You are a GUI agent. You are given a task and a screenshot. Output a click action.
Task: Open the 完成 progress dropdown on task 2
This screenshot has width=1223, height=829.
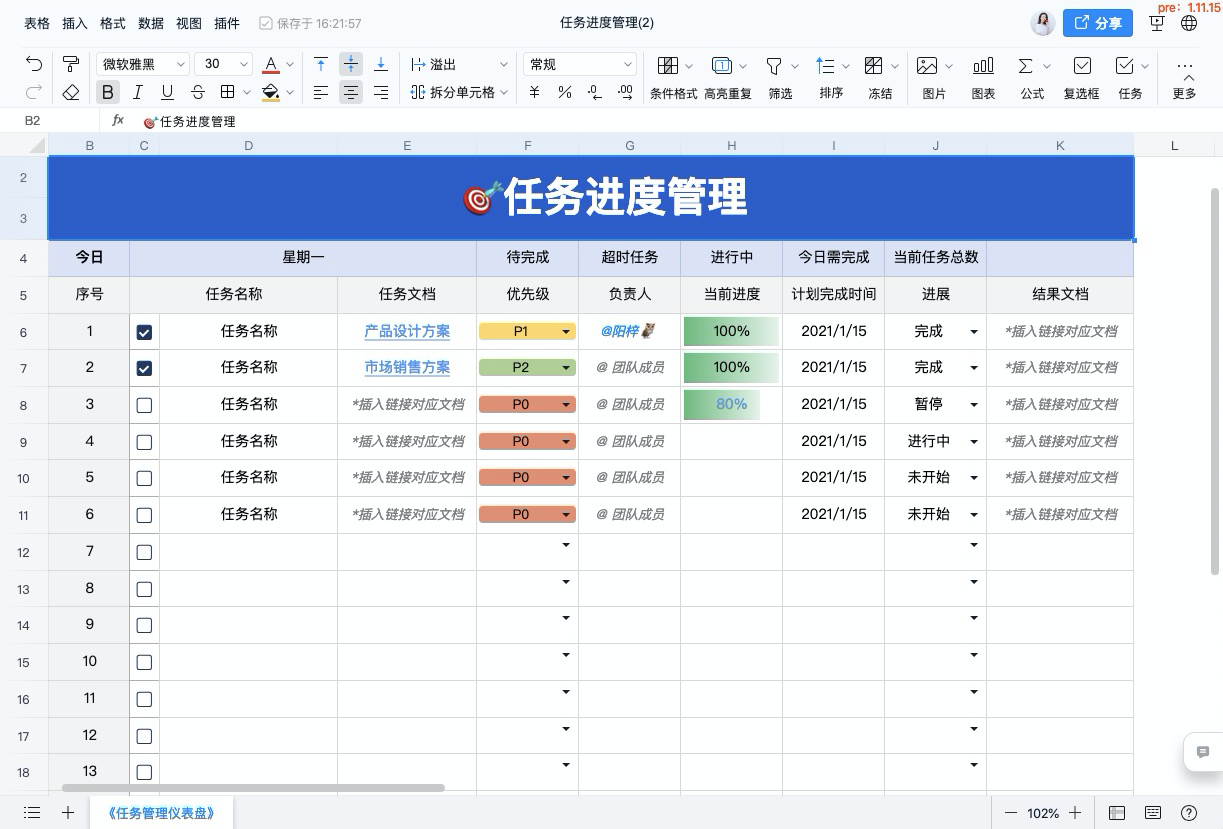pyautogui.click(x=974, y=367)
